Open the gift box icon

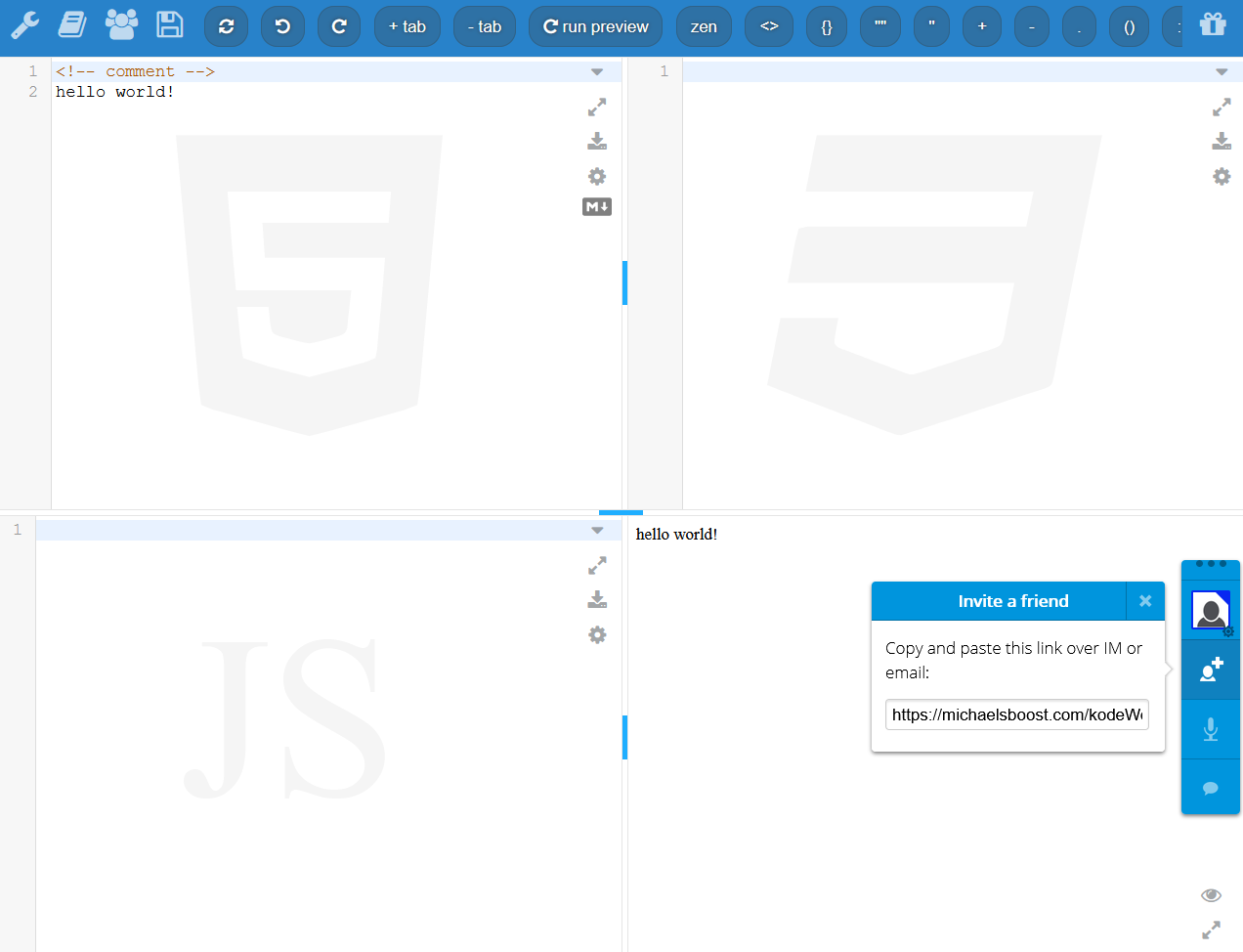[x=1213, y=24]
